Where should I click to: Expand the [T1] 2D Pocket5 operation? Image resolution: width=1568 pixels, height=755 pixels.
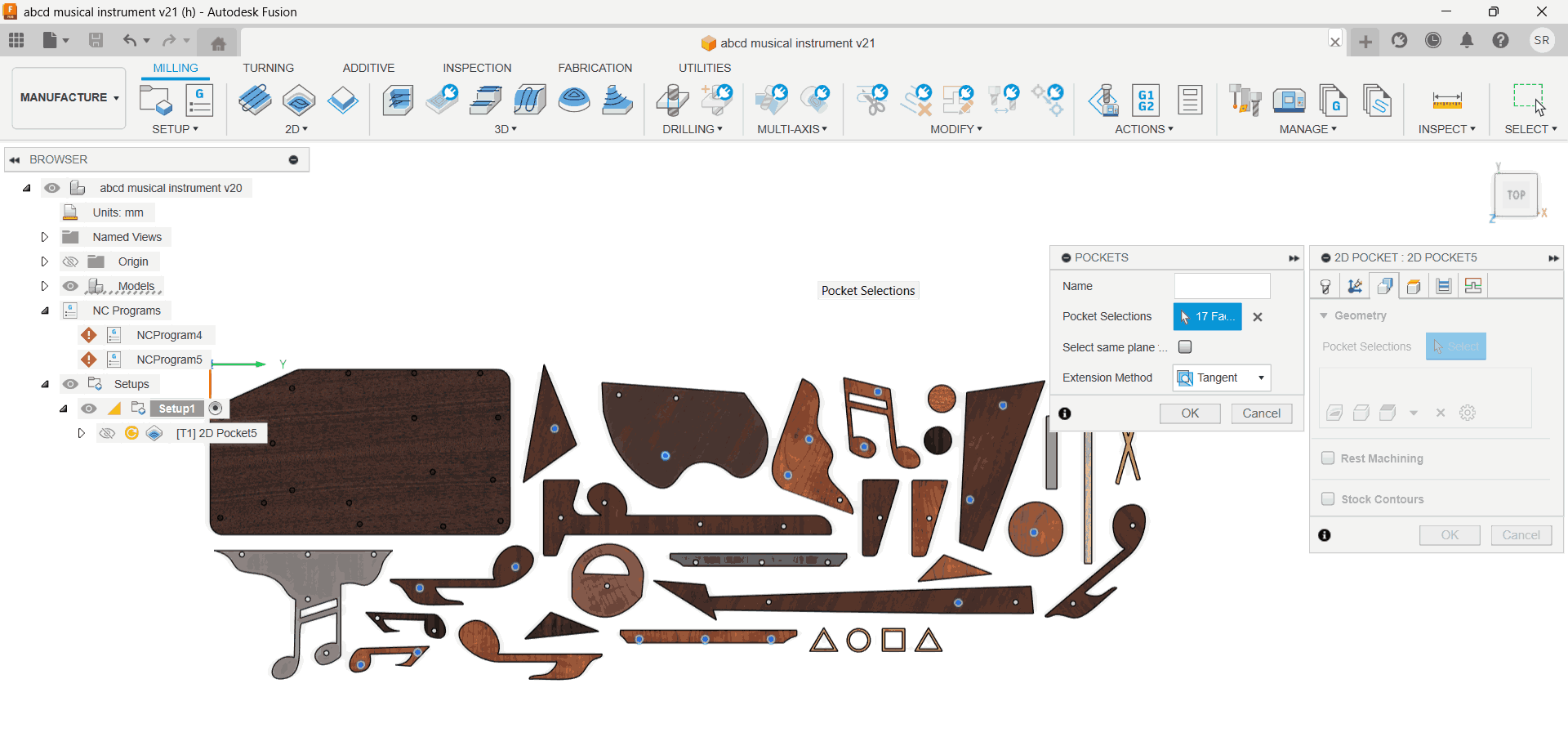click(81, 433)
